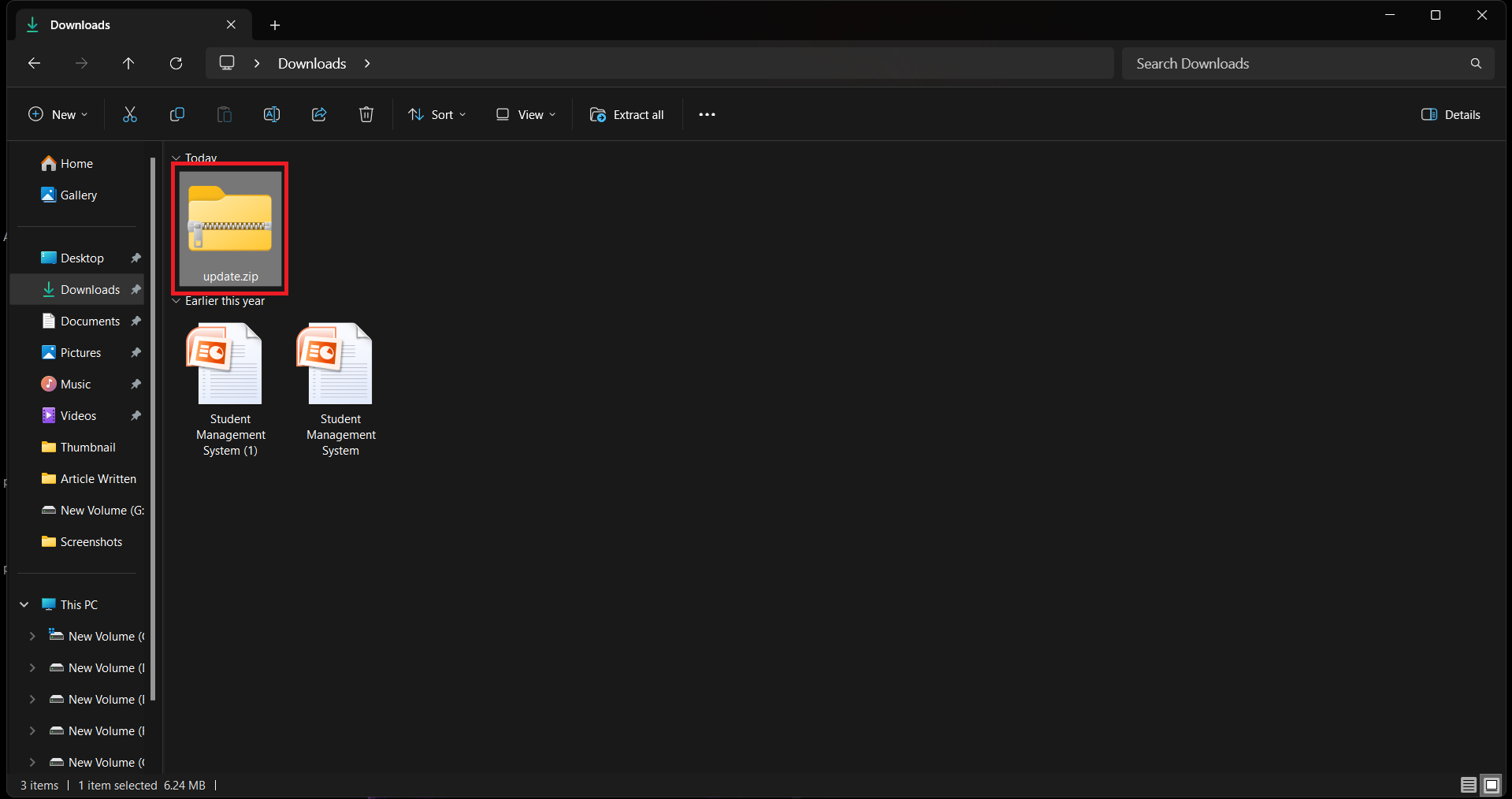Open the View dropdown menu

(526, 115)
